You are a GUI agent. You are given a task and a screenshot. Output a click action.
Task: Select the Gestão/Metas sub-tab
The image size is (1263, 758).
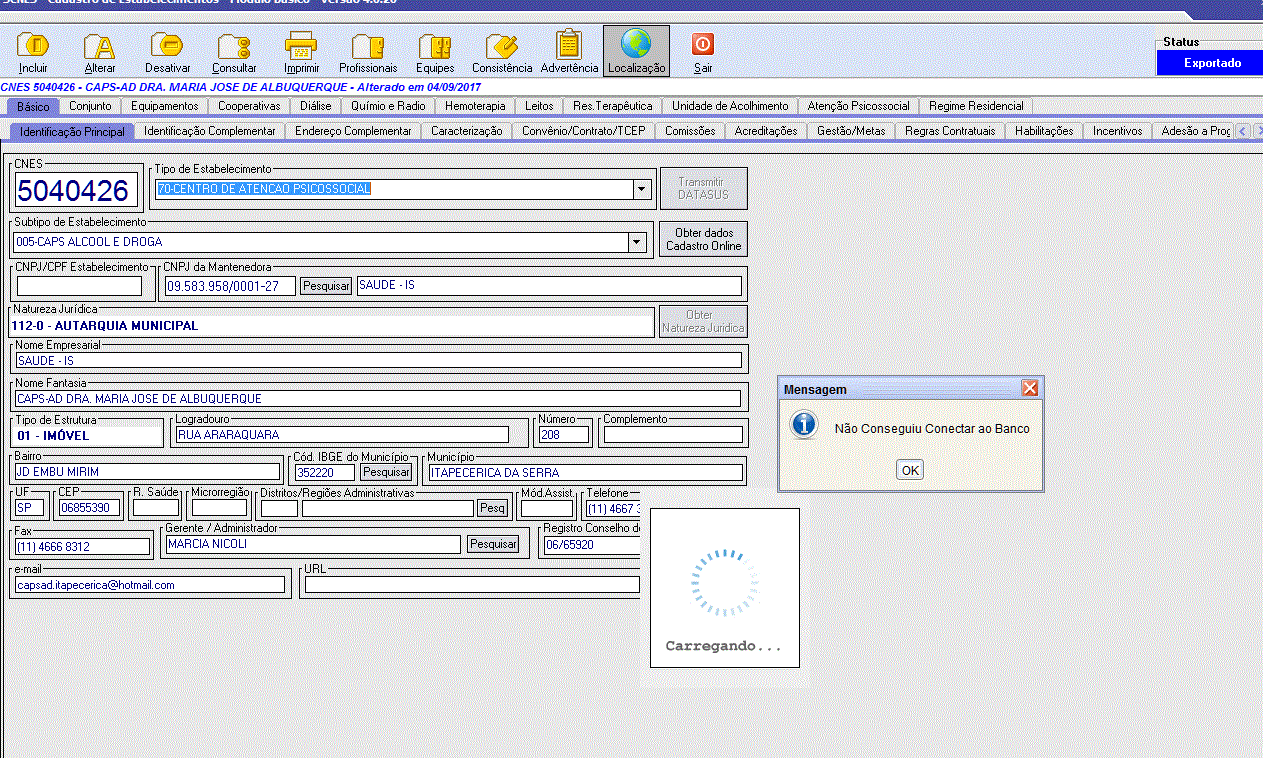[x=851, y=131]
